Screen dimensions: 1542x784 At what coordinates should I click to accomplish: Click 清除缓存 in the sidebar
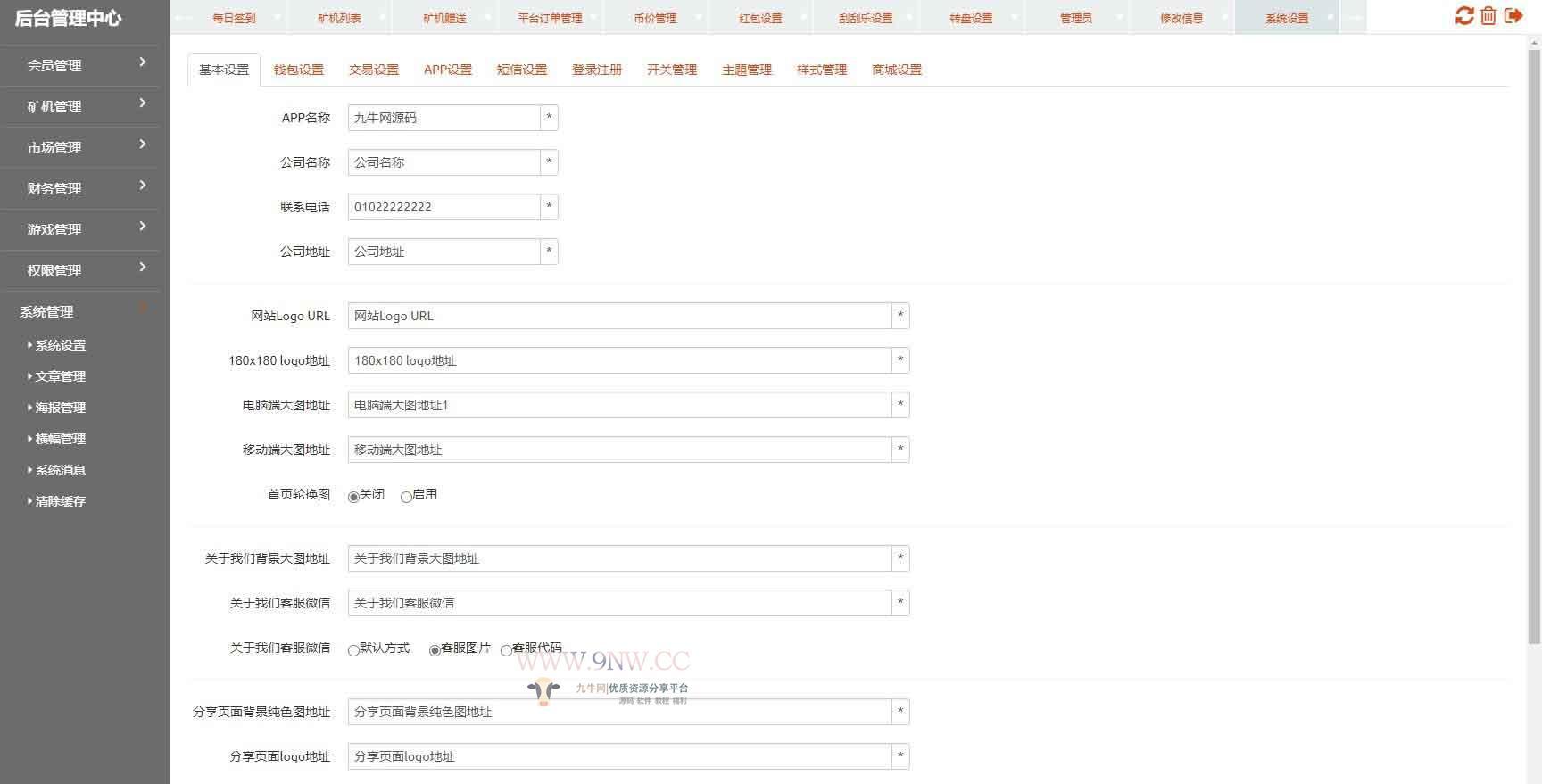point(60,501)
